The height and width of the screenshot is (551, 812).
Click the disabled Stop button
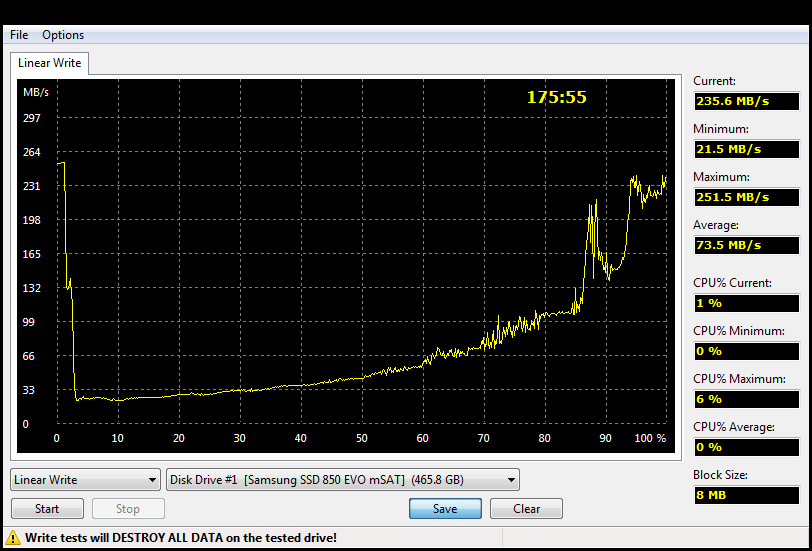128,509
